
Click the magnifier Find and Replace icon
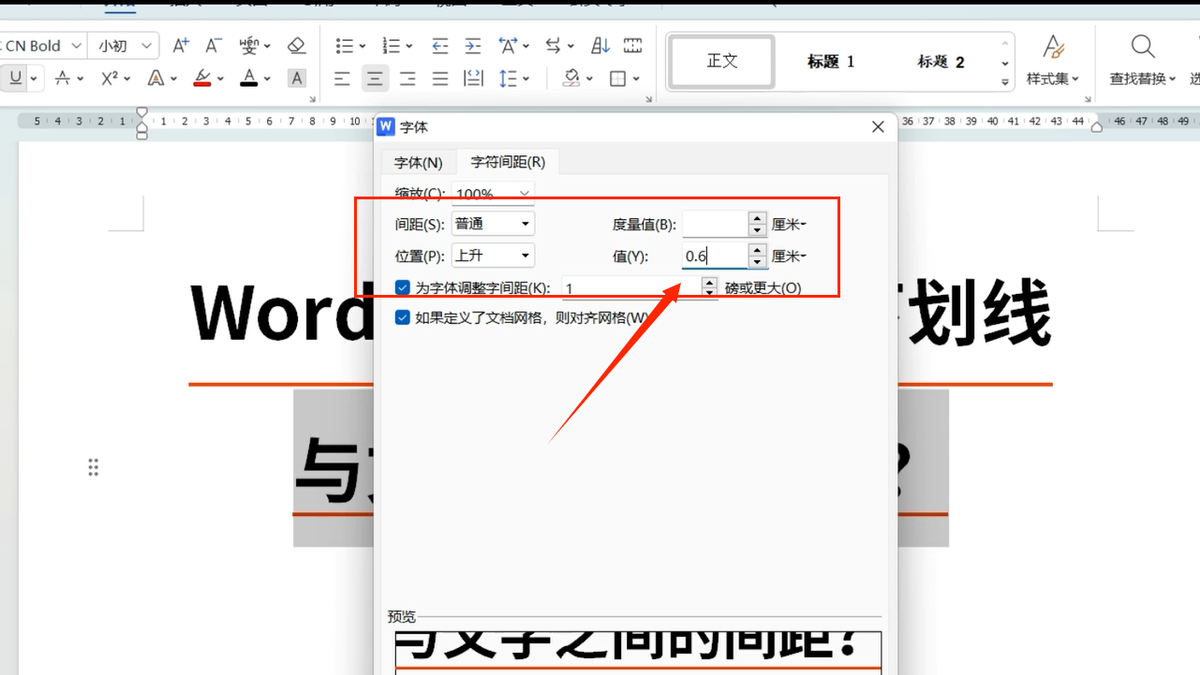[1143, 46]
